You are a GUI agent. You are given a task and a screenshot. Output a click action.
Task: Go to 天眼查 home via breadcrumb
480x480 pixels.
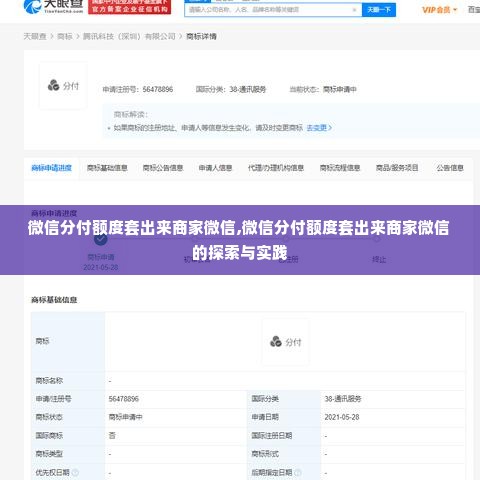pyautogui.click(x=35, y=36)
